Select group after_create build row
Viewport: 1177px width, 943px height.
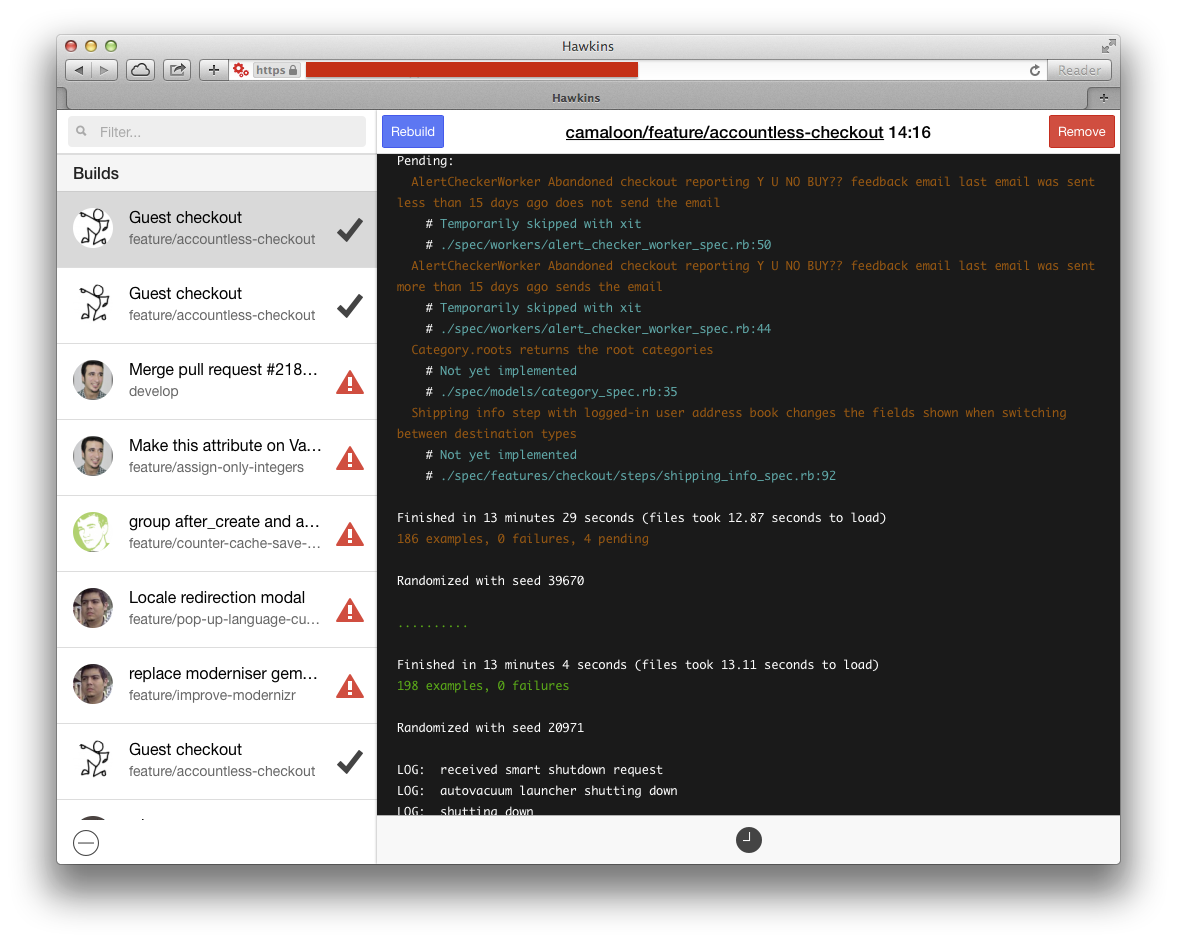(217, 532)
